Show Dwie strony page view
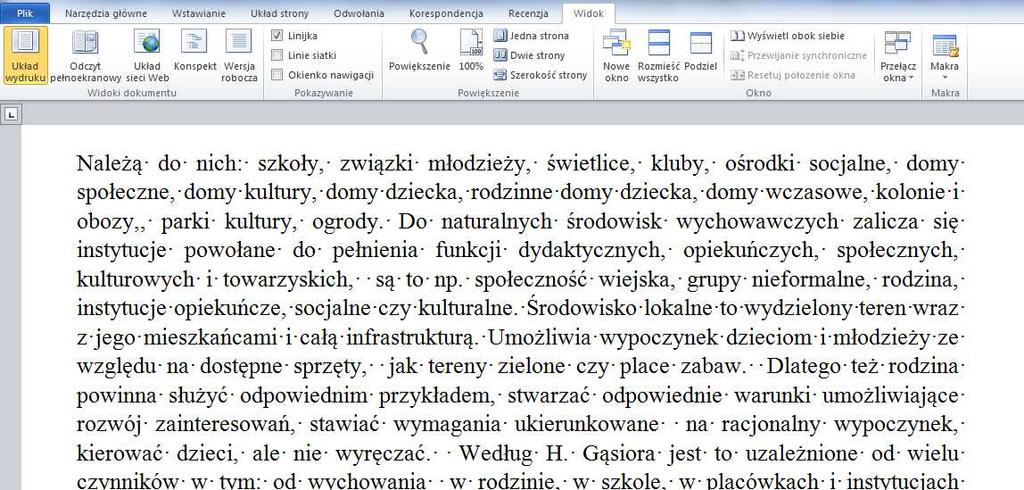The image size is (1024, 490). [529, 56]
